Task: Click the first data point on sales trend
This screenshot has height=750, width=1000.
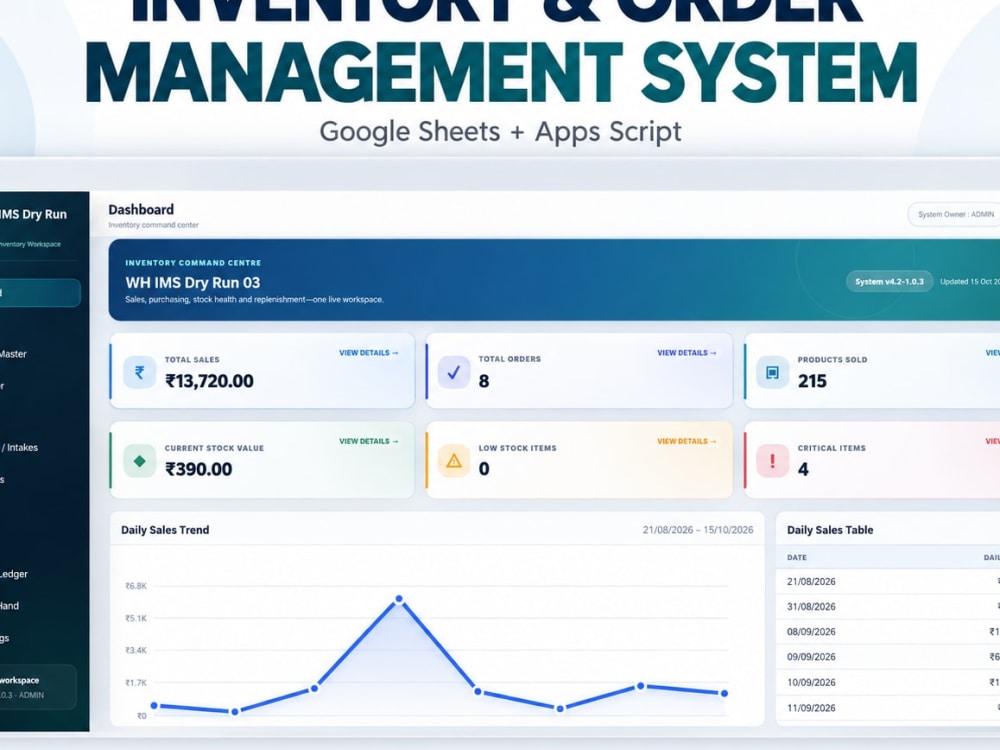Action: [154, 705]
